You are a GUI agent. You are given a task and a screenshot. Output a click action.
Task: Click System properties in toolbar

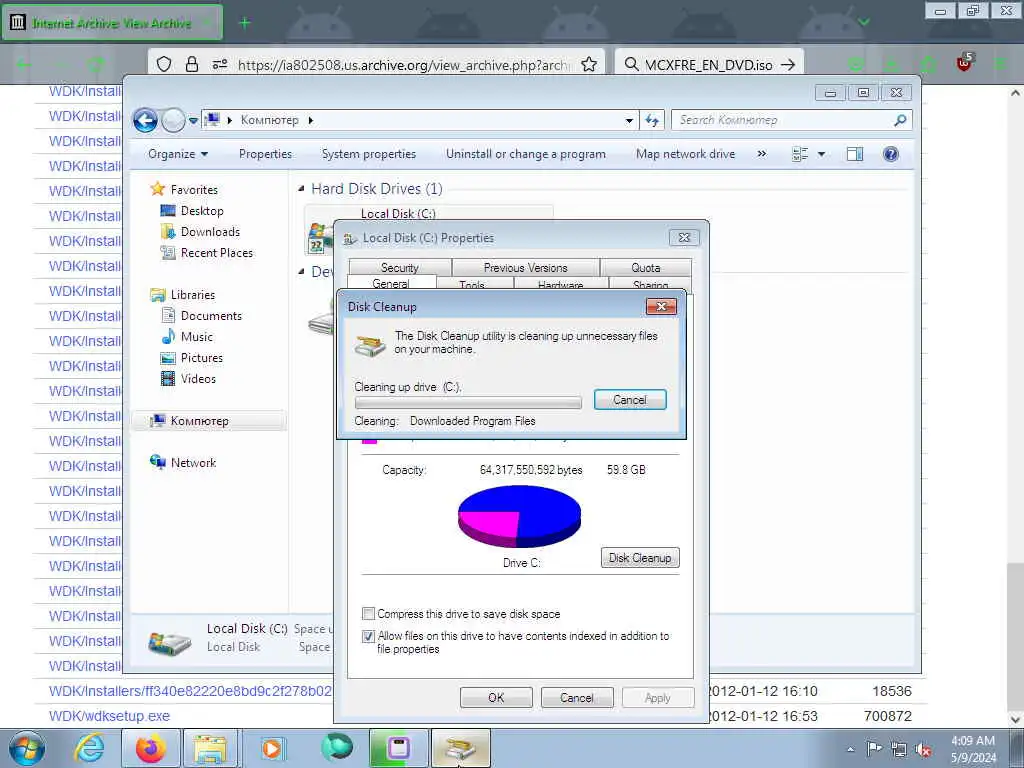369,154
